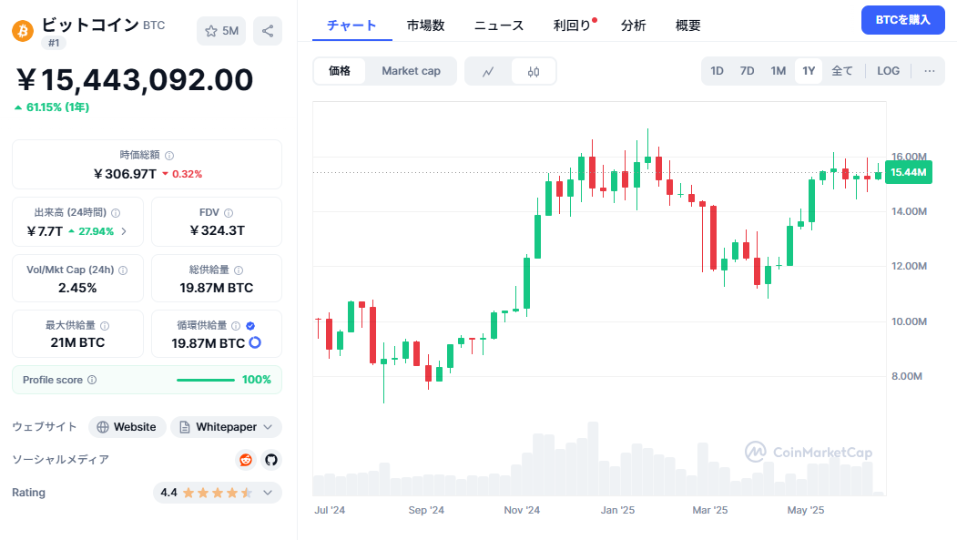Click the verified badge by 循環供給量
The height and width of the screenshot is (540, 957).
click(x=250, y=326)
